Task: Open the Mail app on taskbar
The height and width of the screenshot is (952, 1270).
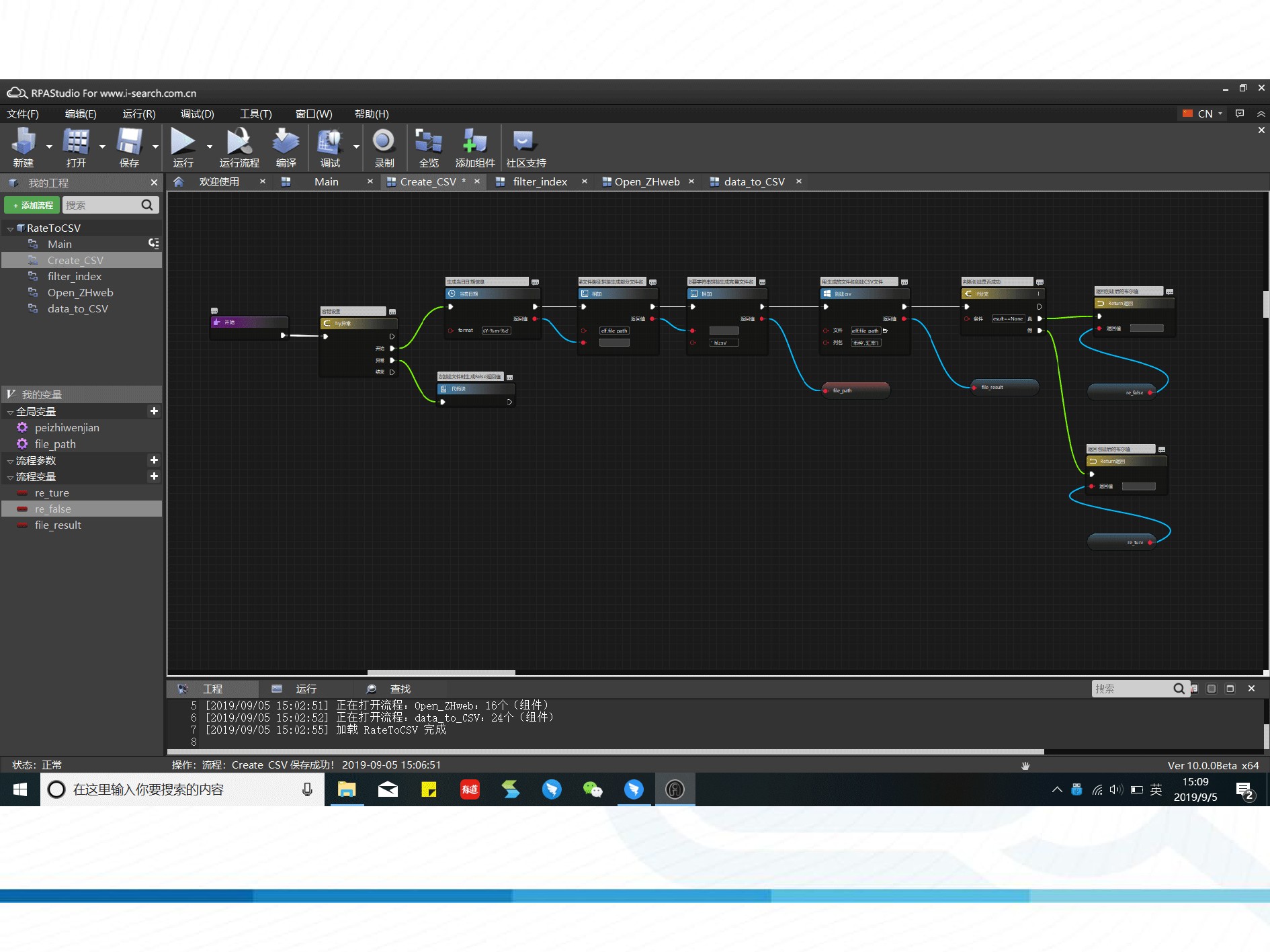Action: tap(388, 789)
